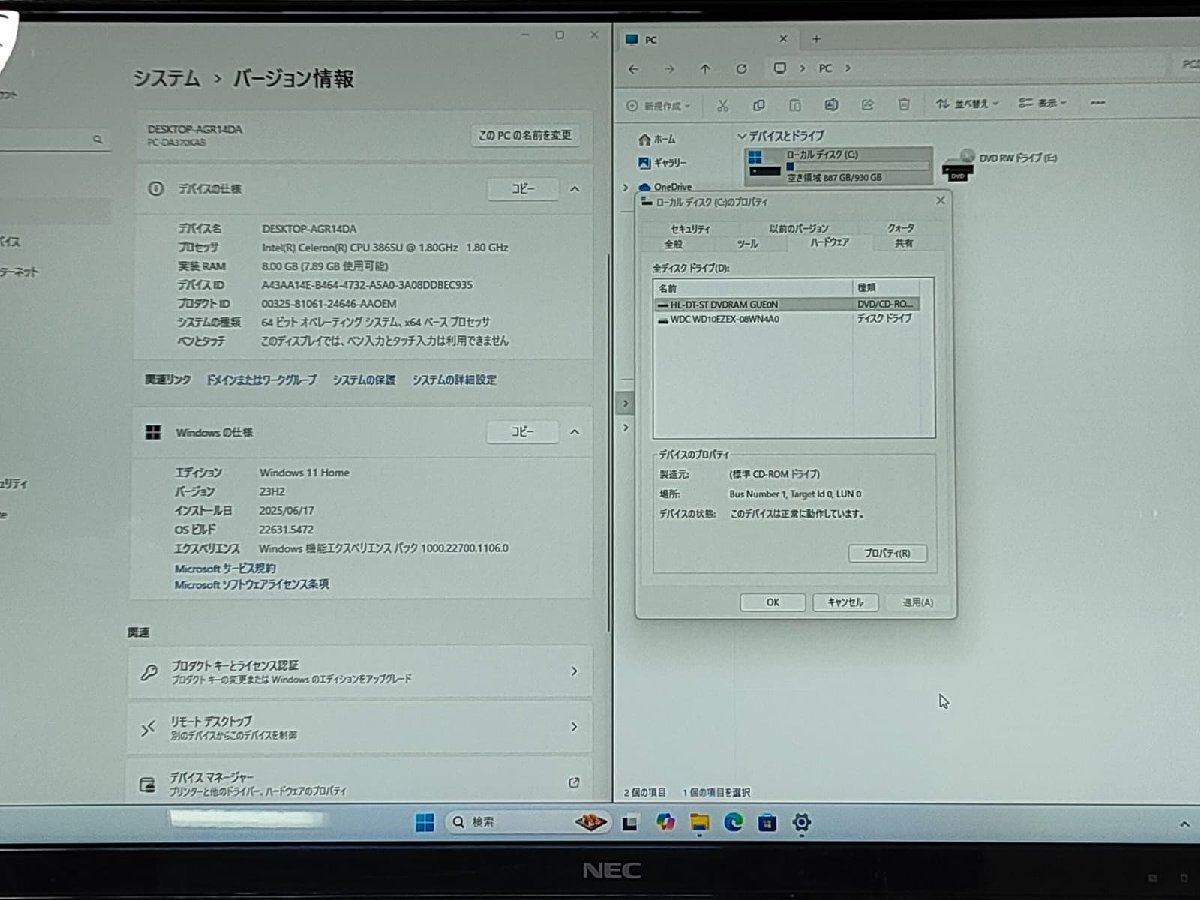This screenshot has width=1200, height=900.
Task: Click the 名前 column header in drive list
Action: pos(753,287)
